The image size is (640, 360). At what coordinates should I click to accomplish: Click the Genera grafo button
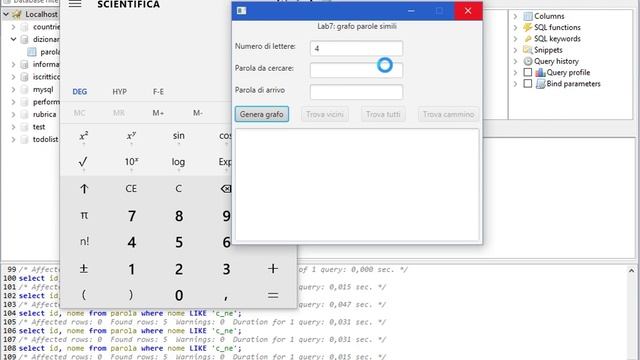coord(262,114)
